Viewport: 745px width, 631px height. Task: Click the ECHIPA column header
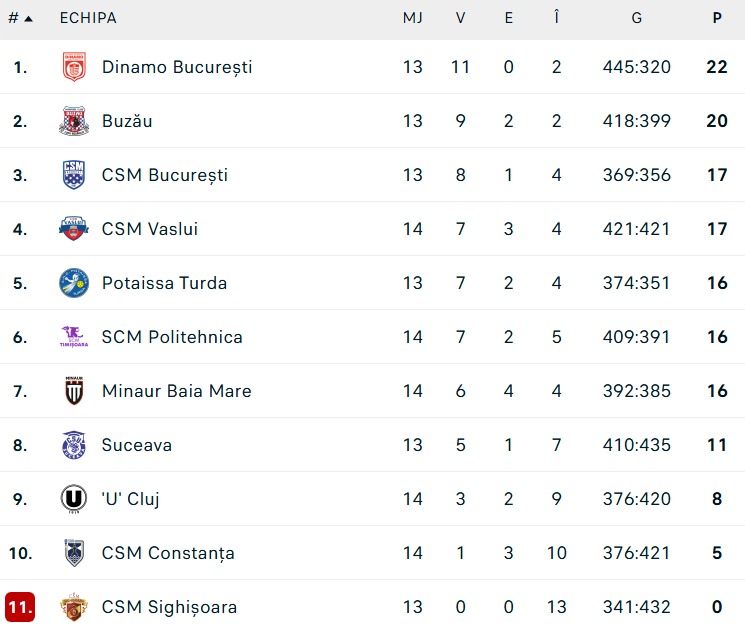(x=88, y=19)
